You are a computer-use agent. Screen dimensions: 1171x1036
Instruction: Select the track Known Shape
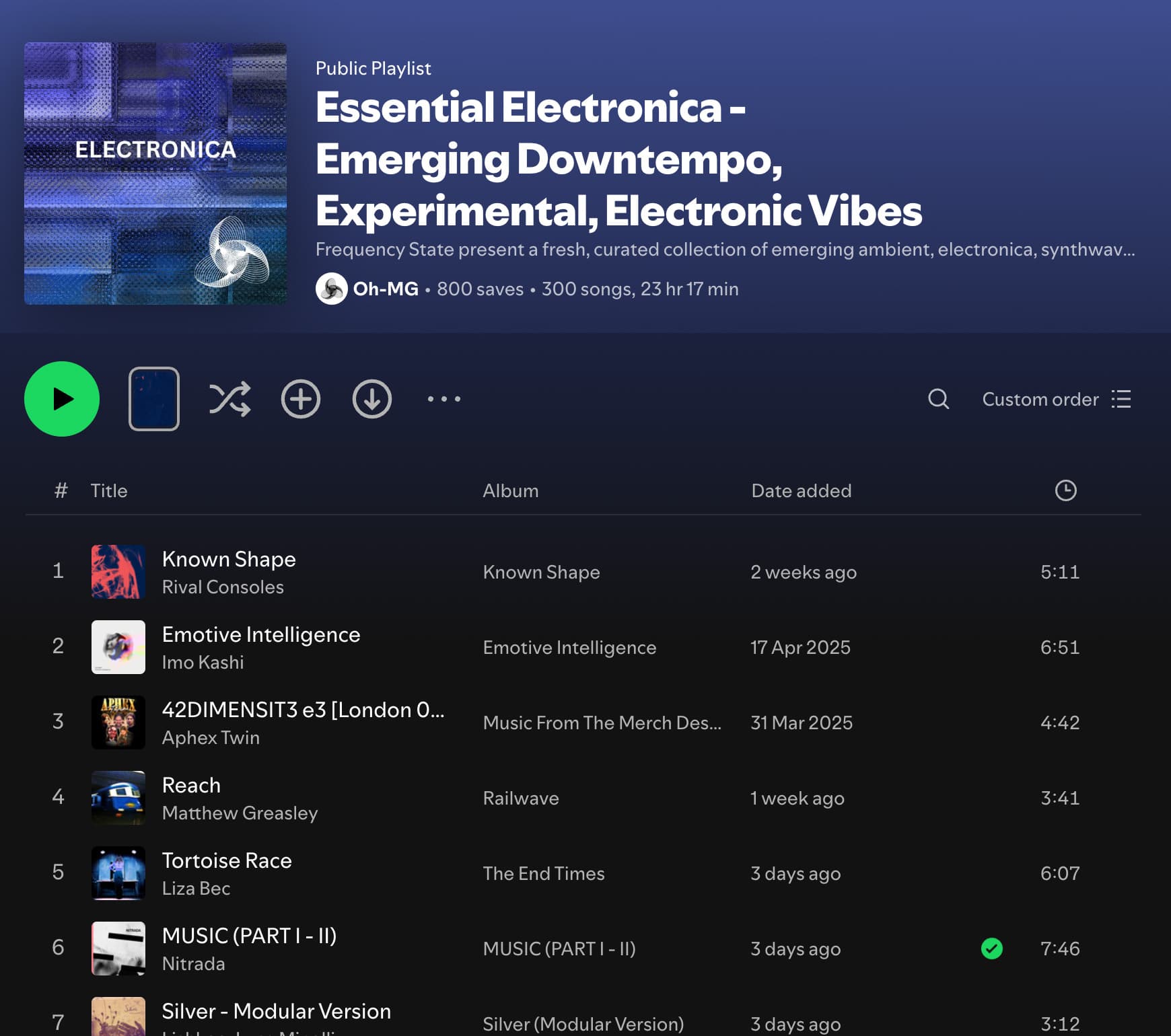(229, 559)
